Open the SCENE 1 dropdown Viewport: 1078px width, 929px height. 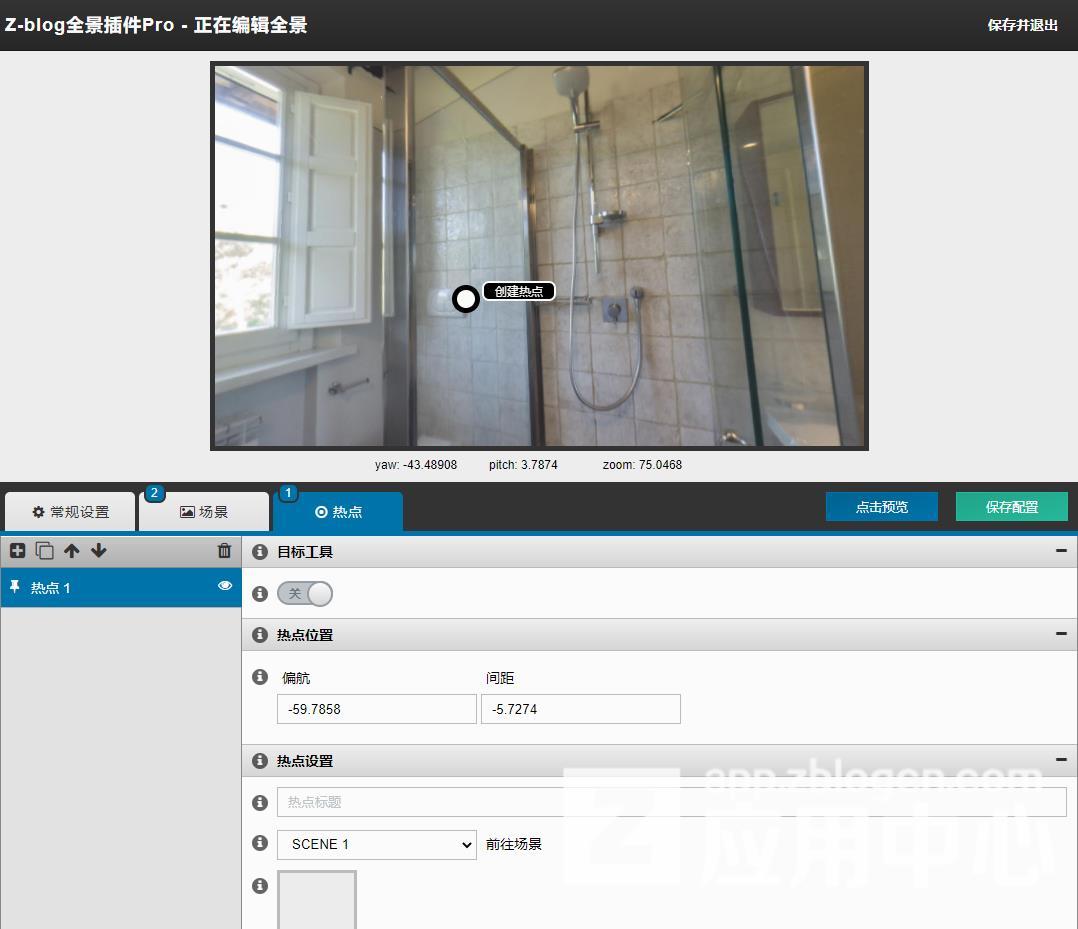[x=377, y=845]
